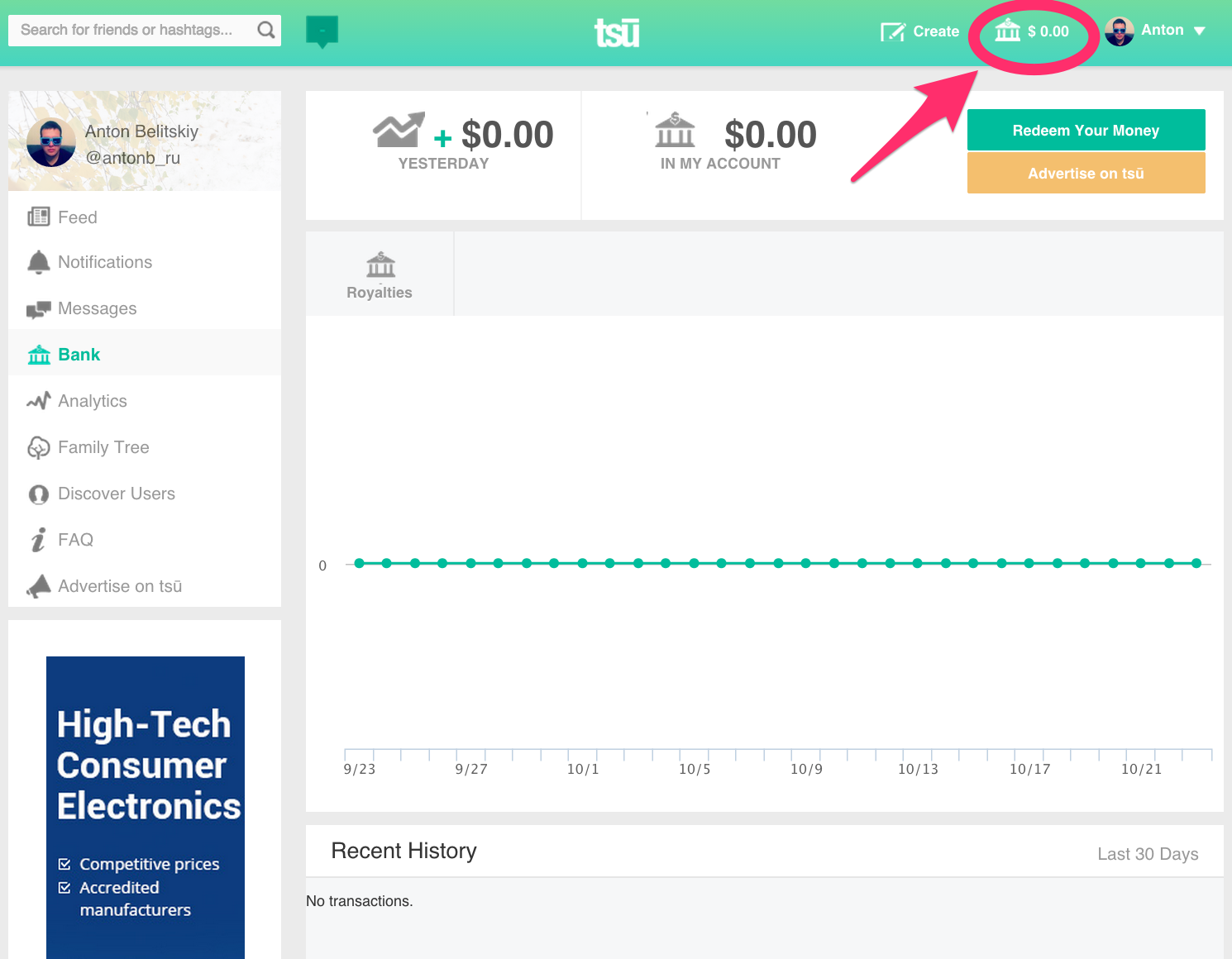Select Advertise on tsū in the sidebar
1232x959 pixels.
(x=145, y=586)
